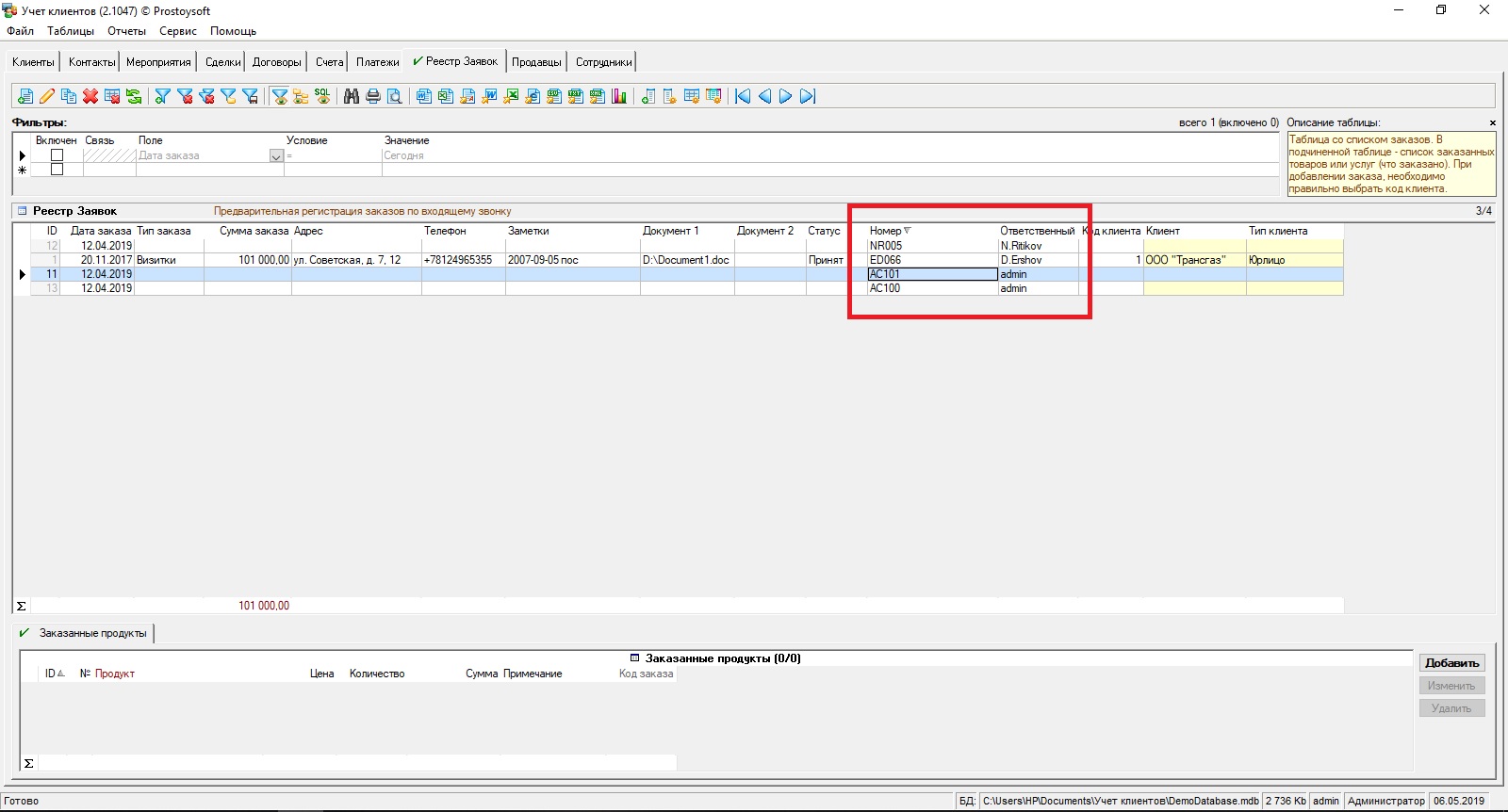Switch to the Мероприятия tab
Image resolution: width=1508 pixels, height=812 pixels.
tap(158, 62)
